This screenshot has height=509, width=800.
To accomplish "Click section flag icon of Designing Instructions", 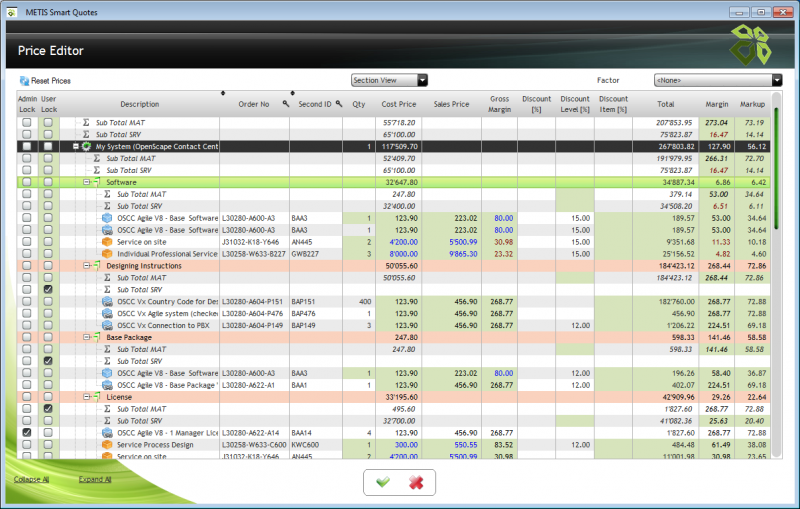I will 96,266.
